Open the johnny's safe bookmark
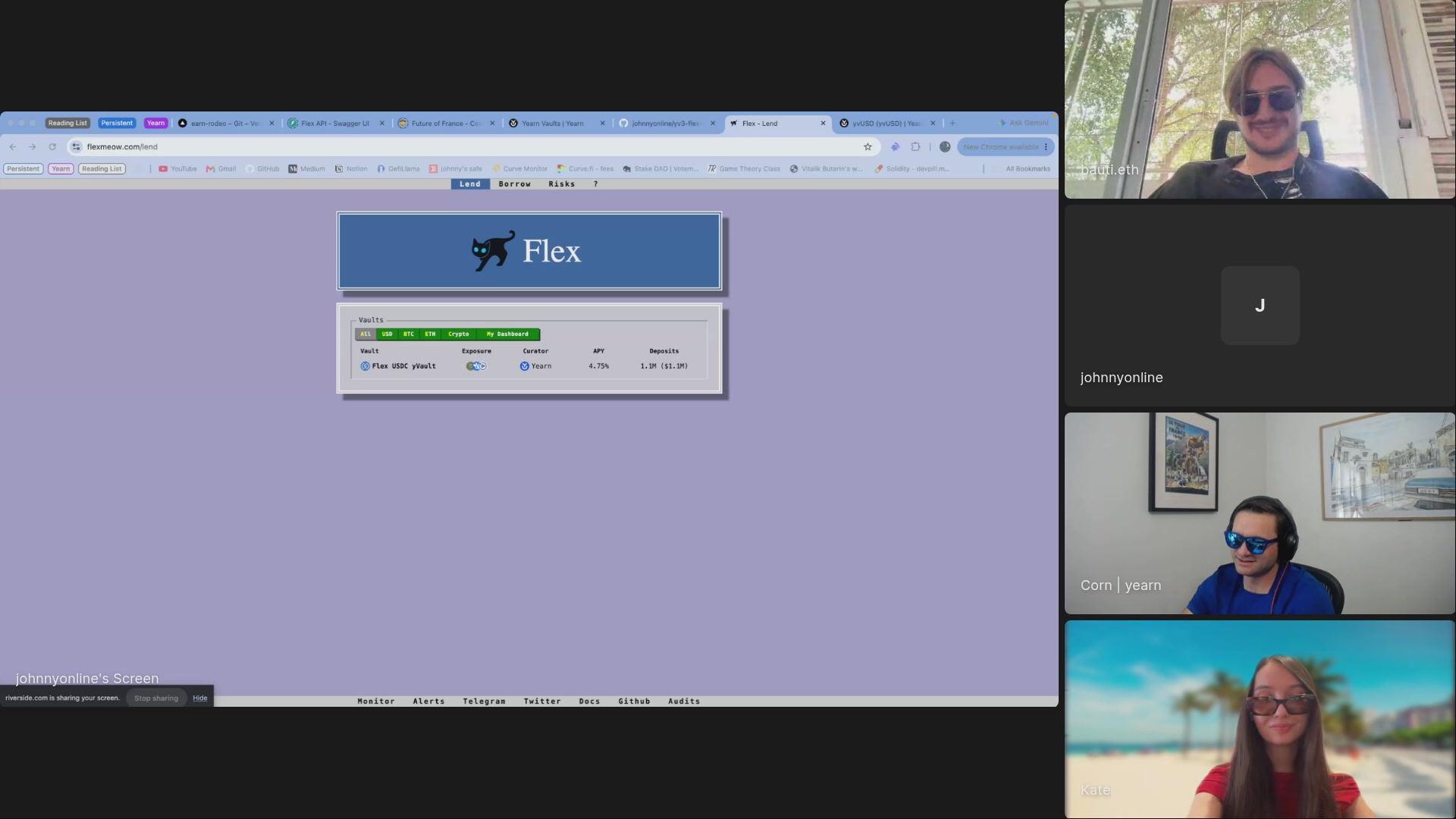Screen dimensions: 1456x819 point(456,169)
